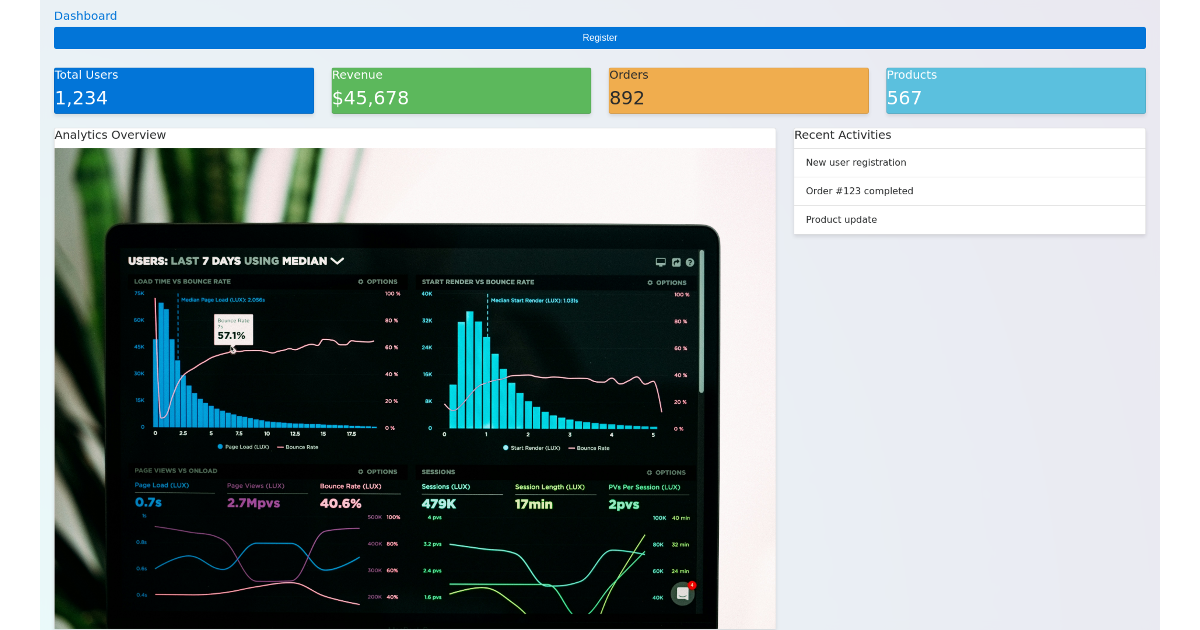Select the New user registration activity
This screenshot has height=630, width=1200.
click(856, 162)
